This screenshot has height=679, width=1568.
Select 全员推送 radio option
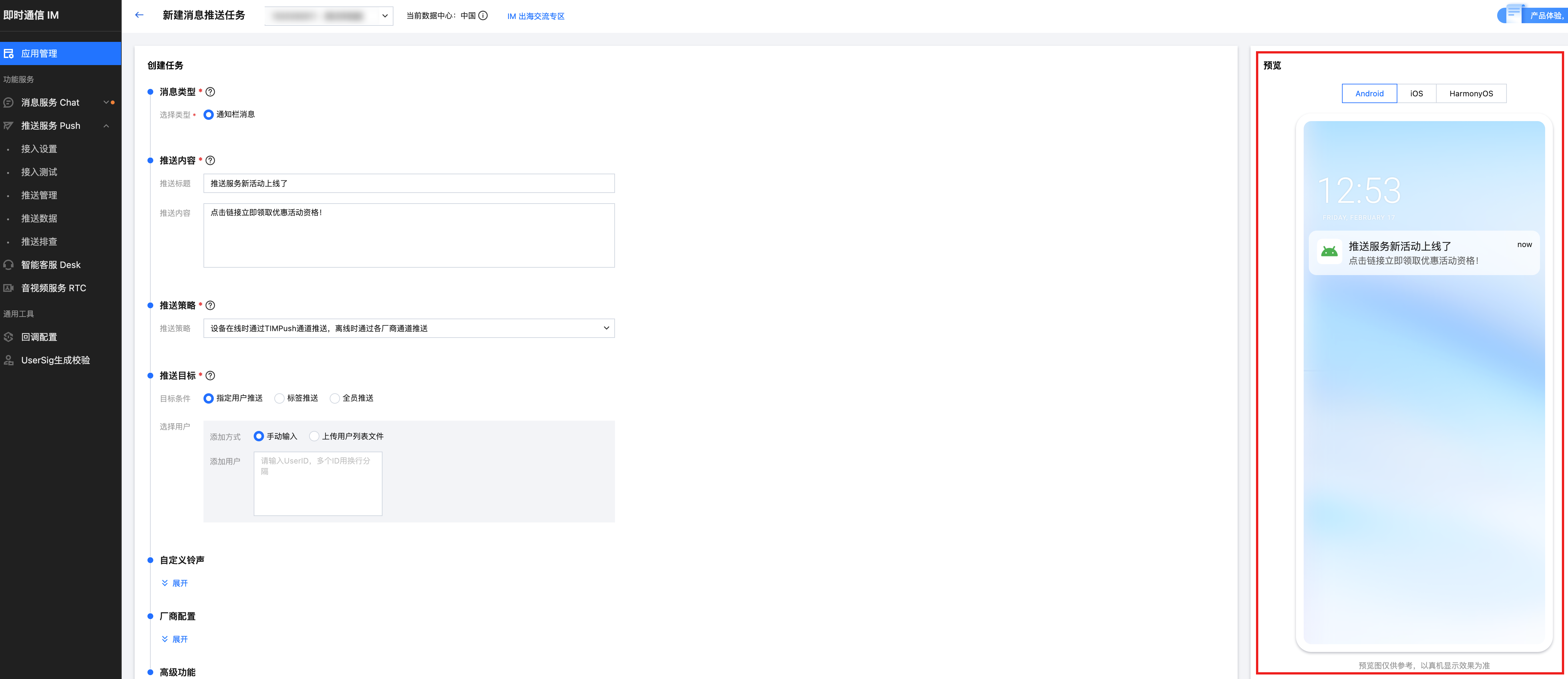tap(335, 398)
